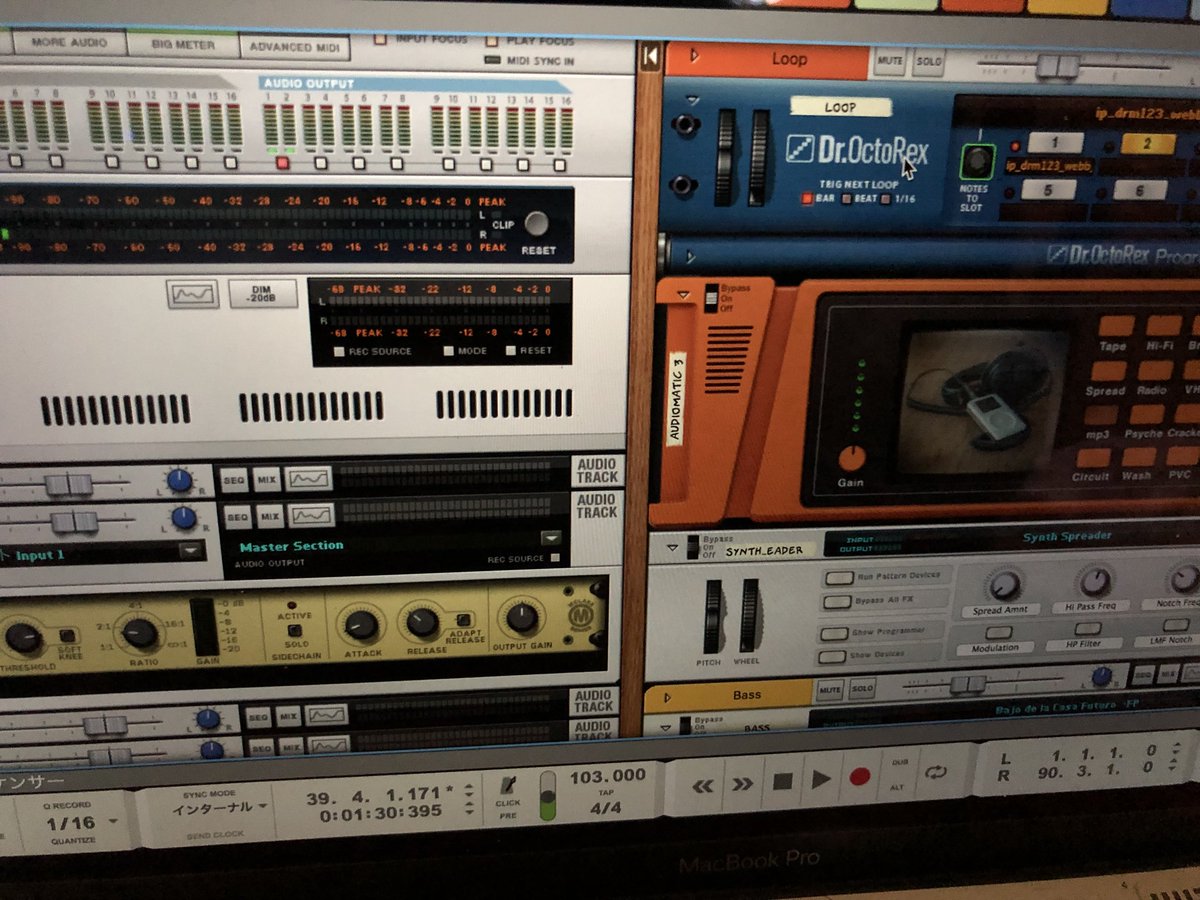Switch to the Big Meter tab
The image size is (1200, 900).
pyautogui.click(x=184, y=44)
